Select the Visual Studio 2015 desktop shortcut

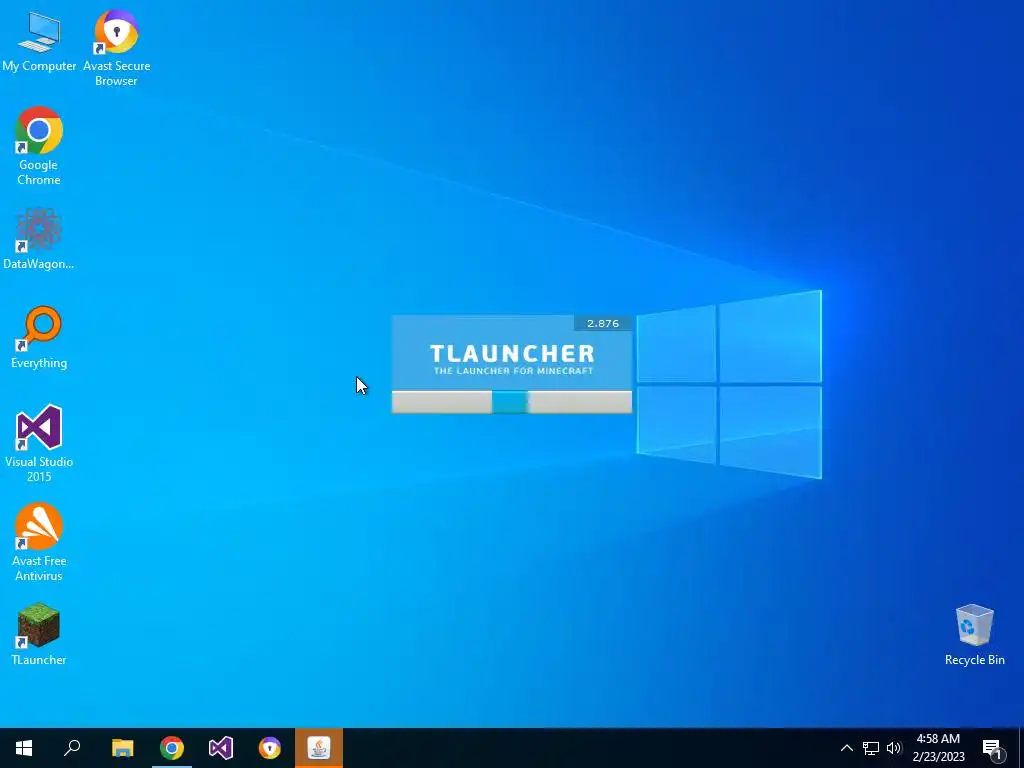point(39,443)
